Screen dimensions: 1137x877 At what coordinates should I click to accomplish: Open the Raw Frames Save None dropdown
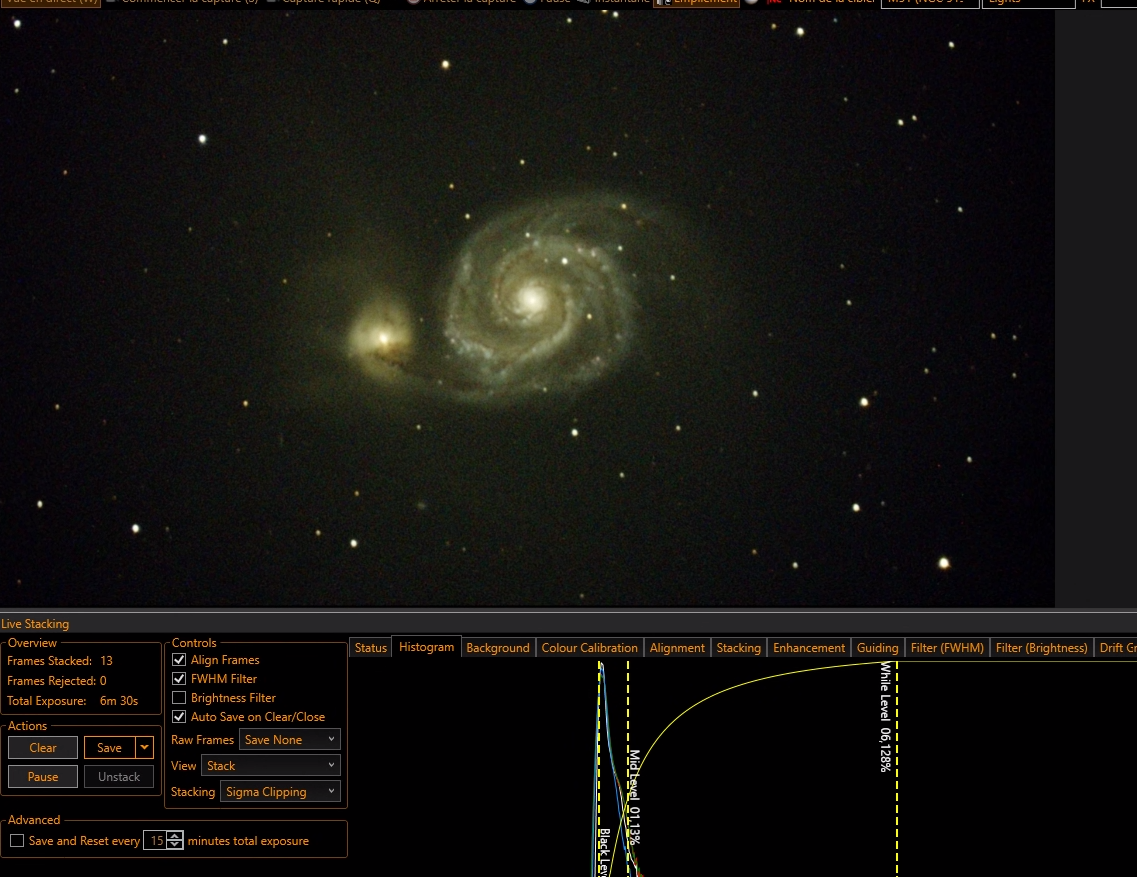click(x=289, y=739)
